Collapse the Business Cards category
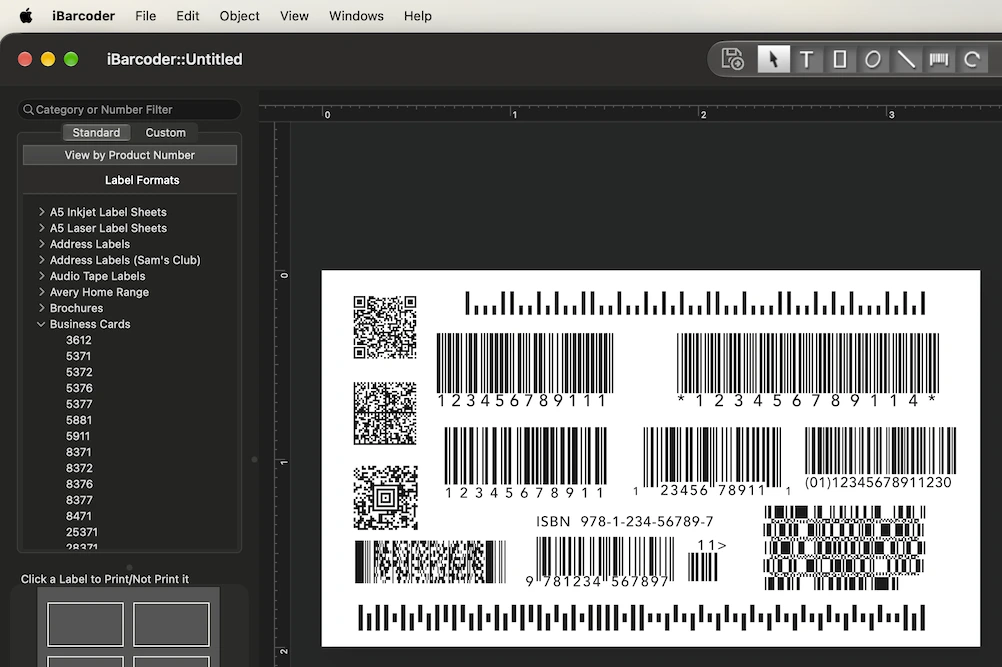This screenshot has width=1002, height=667. (42, 324)
